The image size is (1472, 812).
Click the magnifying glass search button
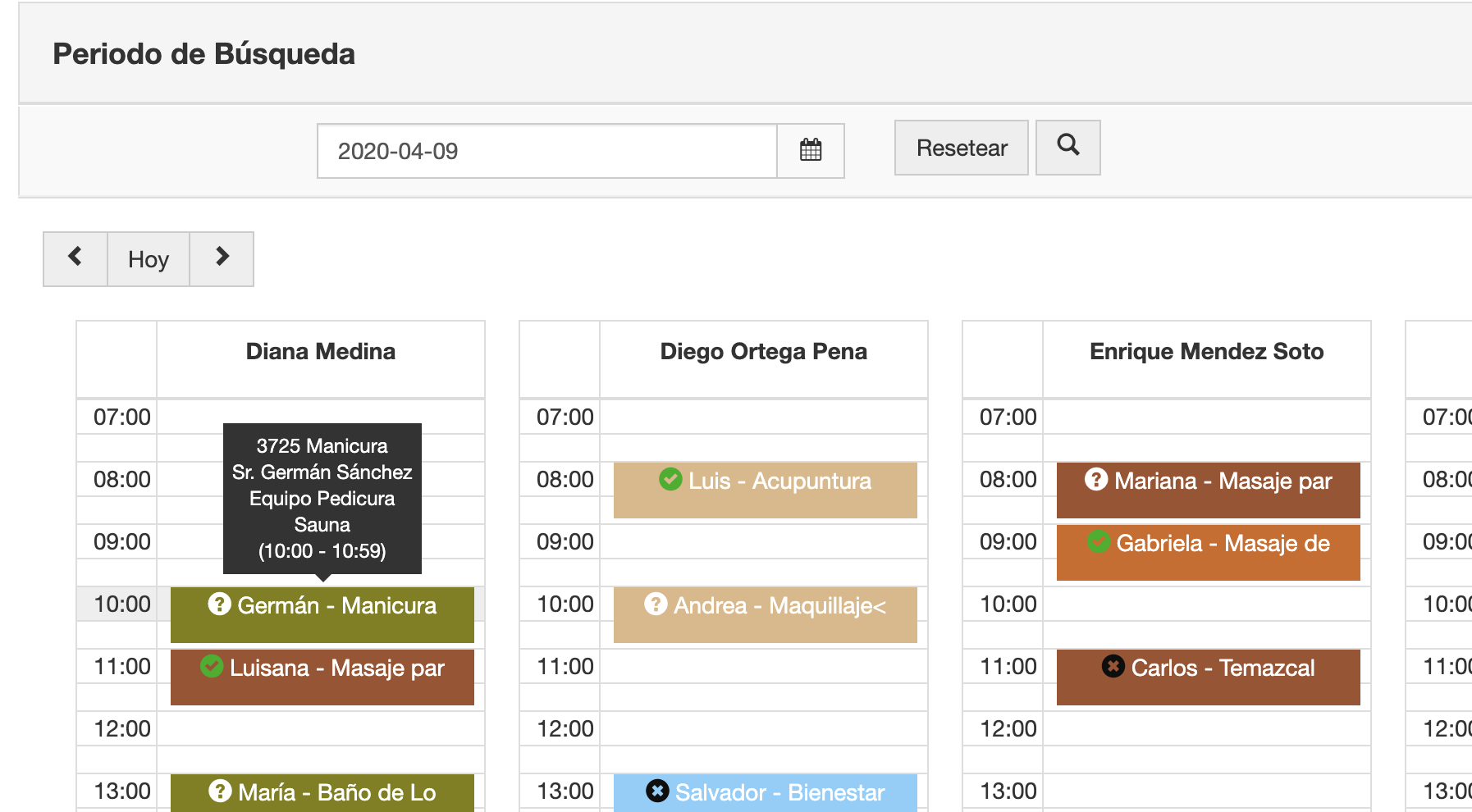tap(1067, 147)
